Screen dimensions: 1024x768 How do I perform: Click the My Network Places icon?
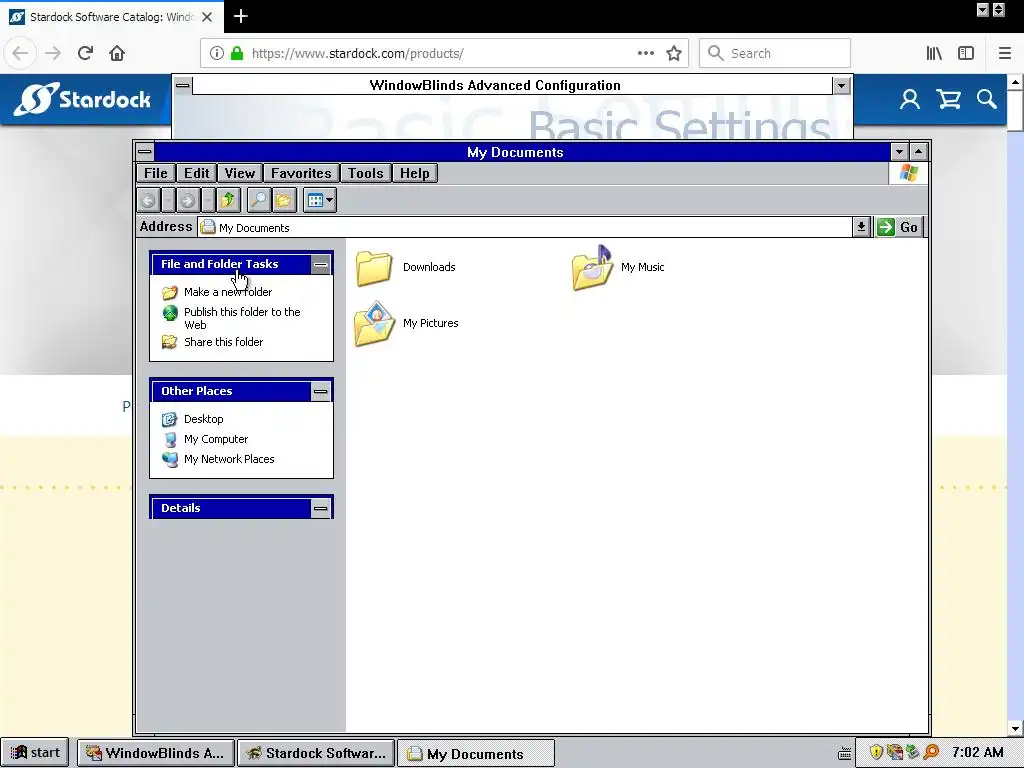pyautogui.click(x=170, y=459)
